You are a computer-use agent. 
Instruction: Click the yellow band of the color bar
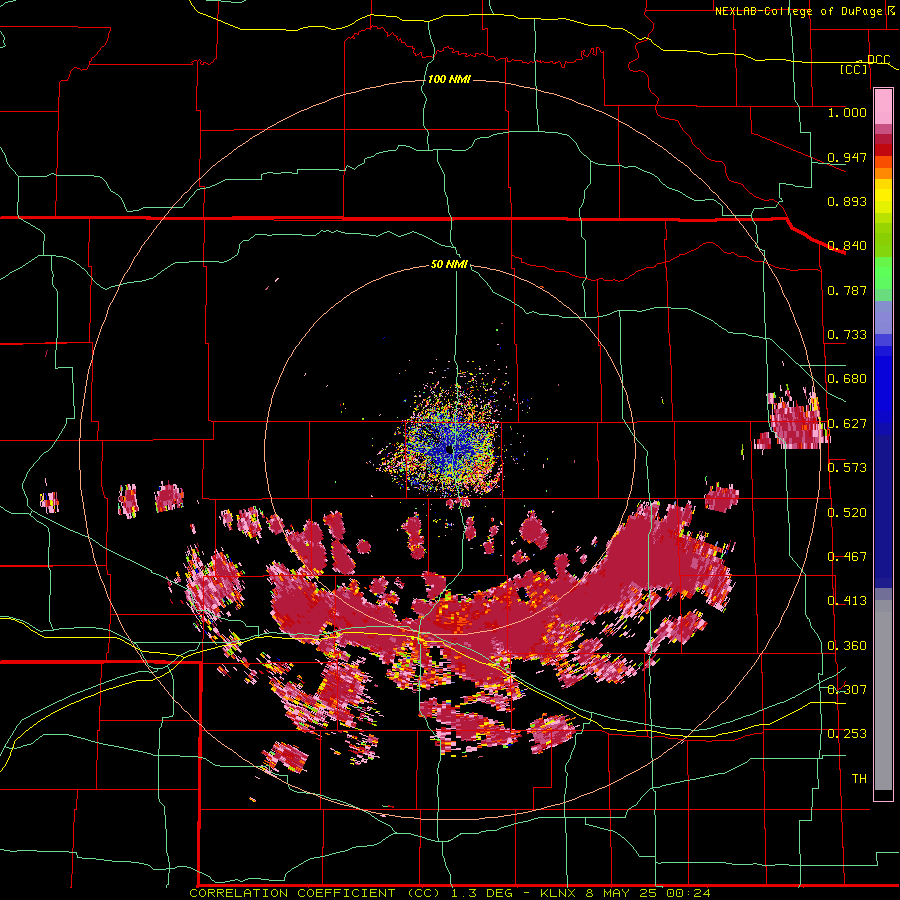click(x=883, y=197)
